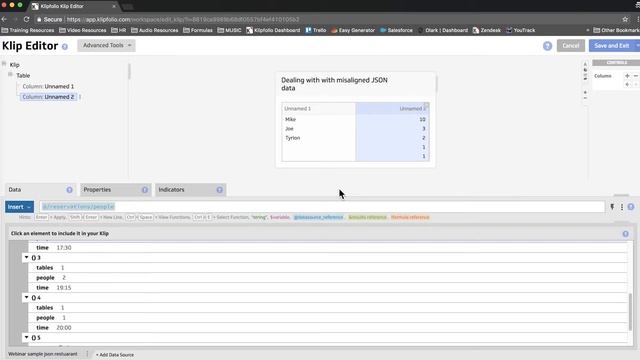Switch to the Indicators tab
Viewport: 640px width, 360px height.
click(x=190, y=190)
